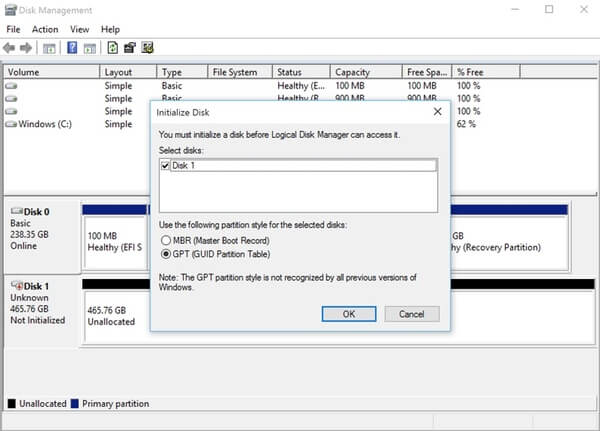Click the Disk 1 Not Initialized header

tap(42, 311)
